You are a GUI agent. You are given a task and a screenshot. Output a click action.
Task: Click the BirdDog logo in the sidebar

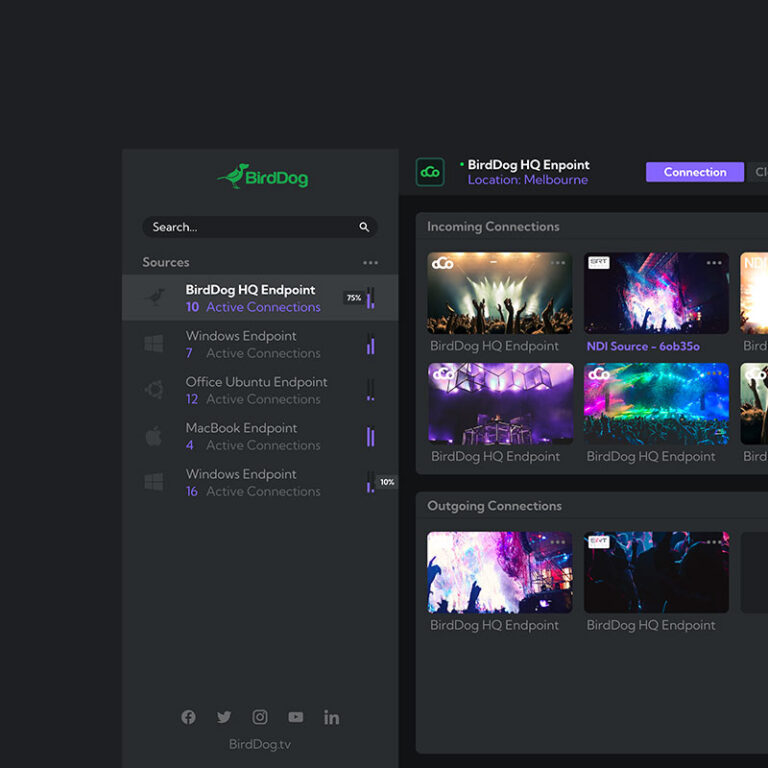[x=263, y=176]
